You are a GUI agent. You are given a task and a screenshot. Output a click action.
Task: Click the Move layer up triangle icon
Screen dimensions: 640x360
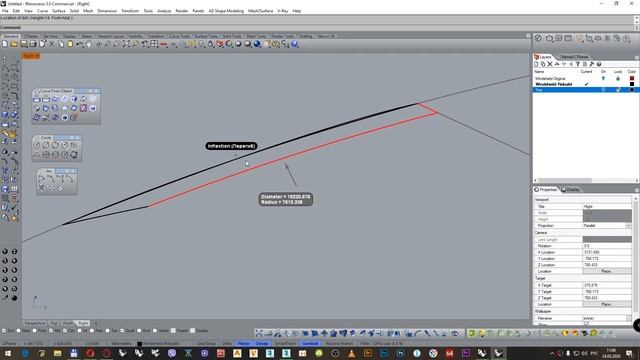coord(557,64)
